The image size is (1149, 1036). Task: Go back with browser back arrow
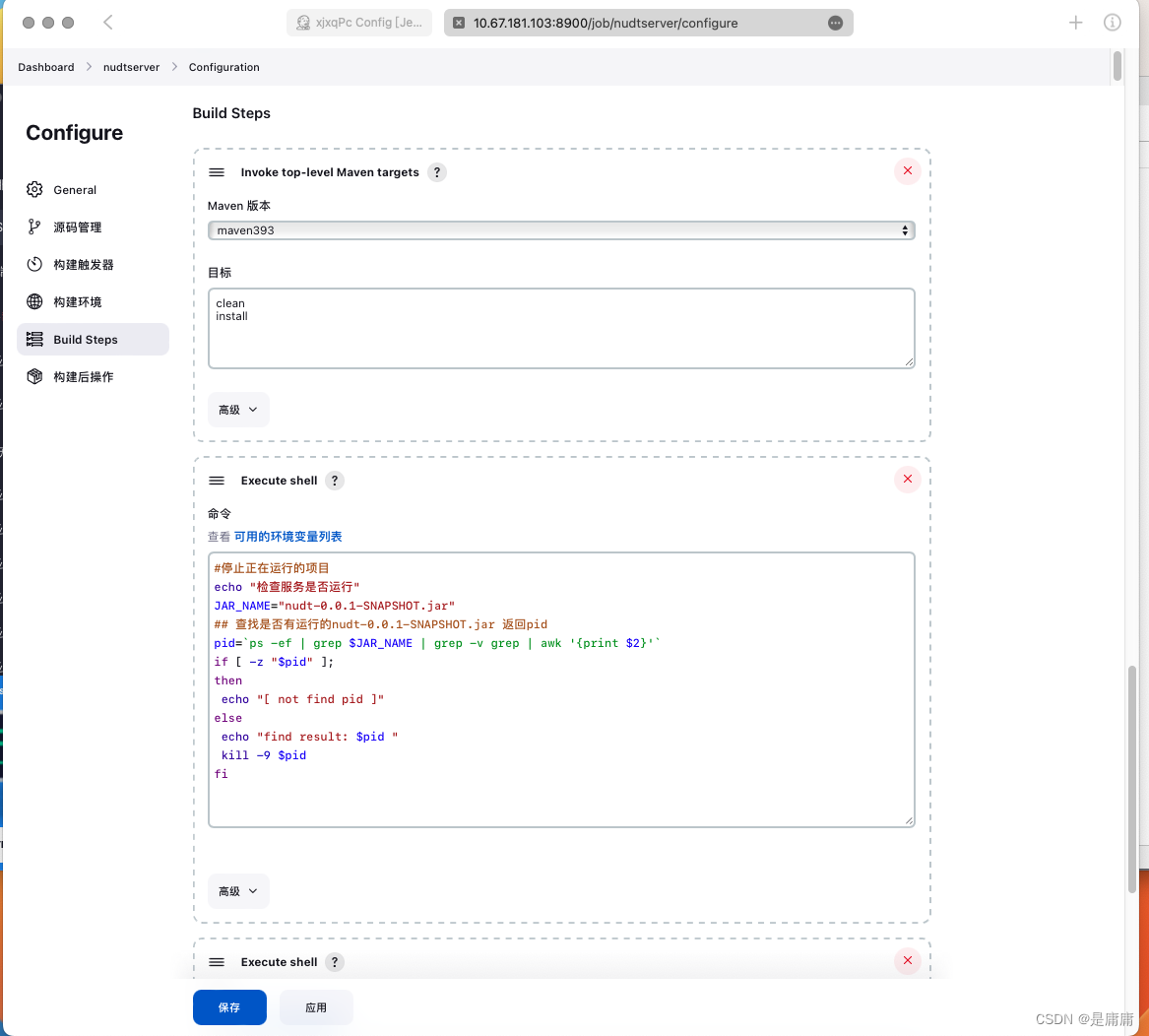(x=107, y=23)
